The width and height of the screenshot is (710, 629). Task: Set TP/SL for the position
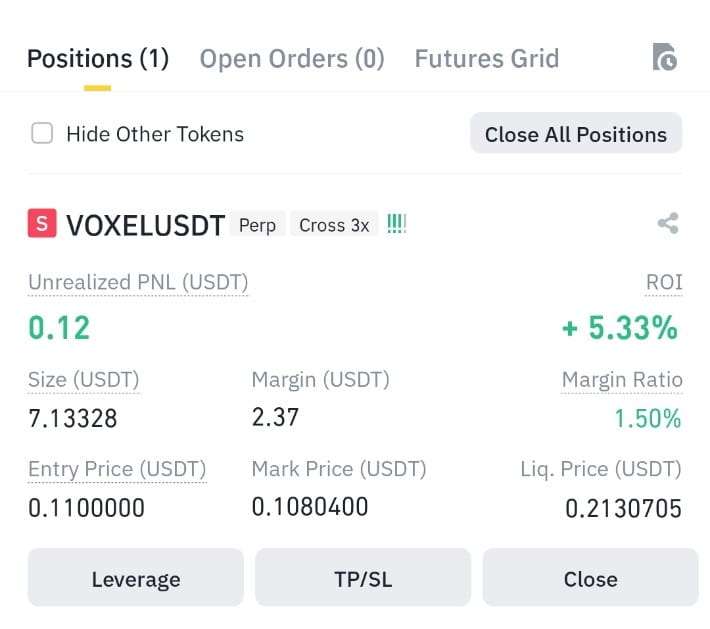(363, 578)
